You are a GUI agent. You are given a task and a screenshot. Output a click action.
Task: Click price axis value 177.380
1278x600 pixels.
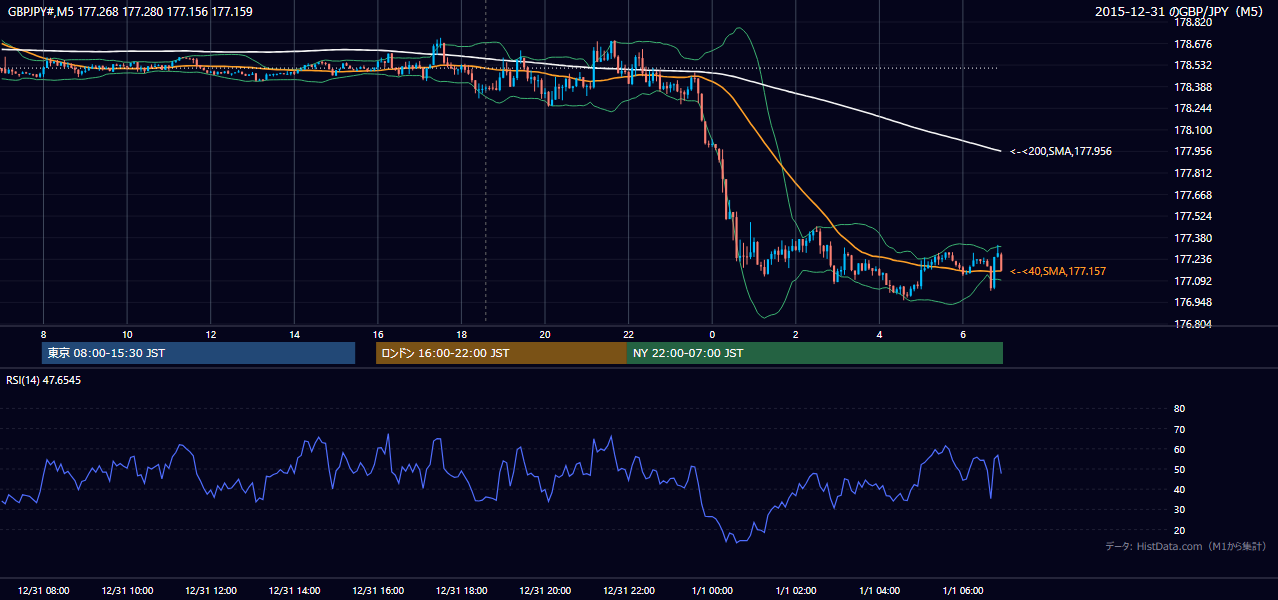(1192, 238)
